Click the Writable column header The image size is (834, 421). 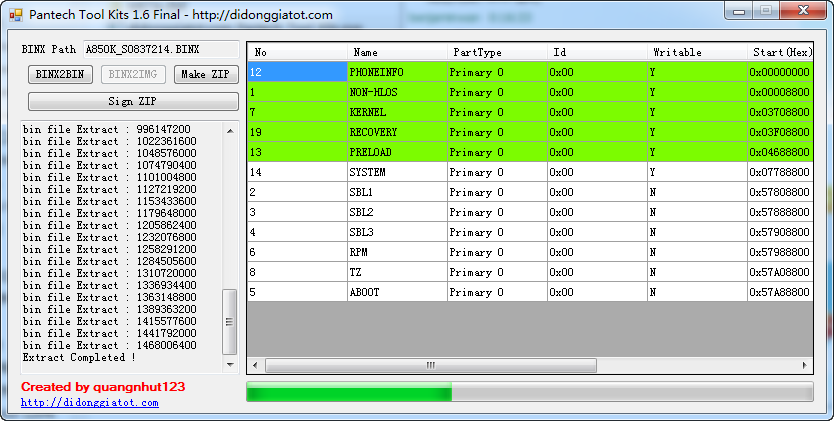pyautogui.click(x=696, y=52)
